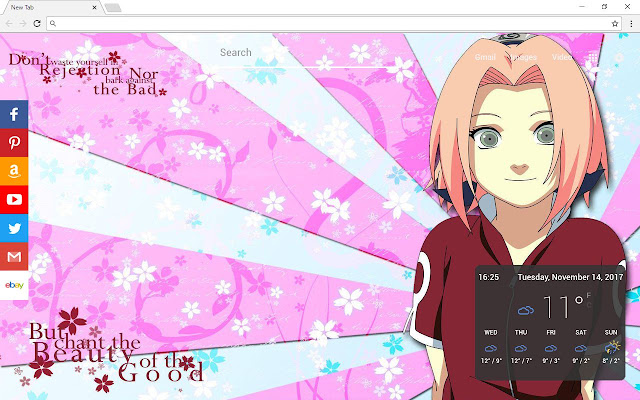Click the 9° / 3° Friday temperatures
The image size is (640, 400).
tap(551, 361)
